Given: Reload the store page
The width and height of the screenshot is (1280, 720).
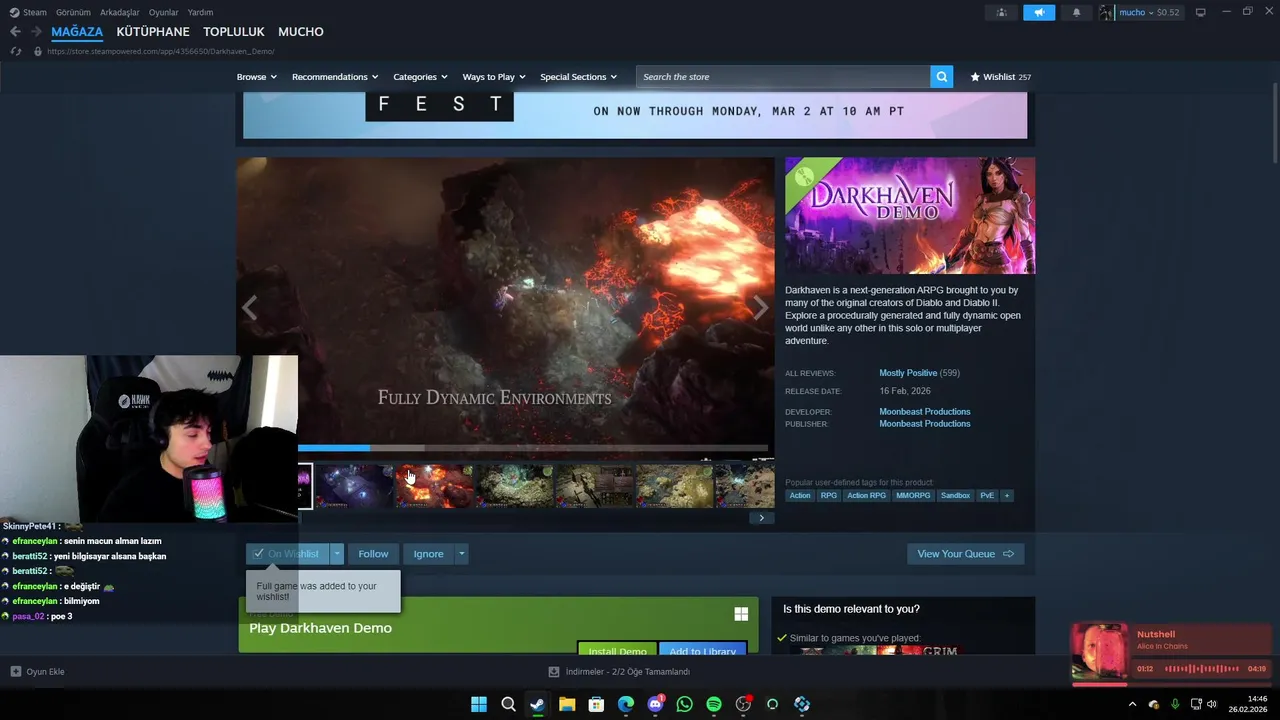Looking at the screenshot, I should tap(15, 51).
